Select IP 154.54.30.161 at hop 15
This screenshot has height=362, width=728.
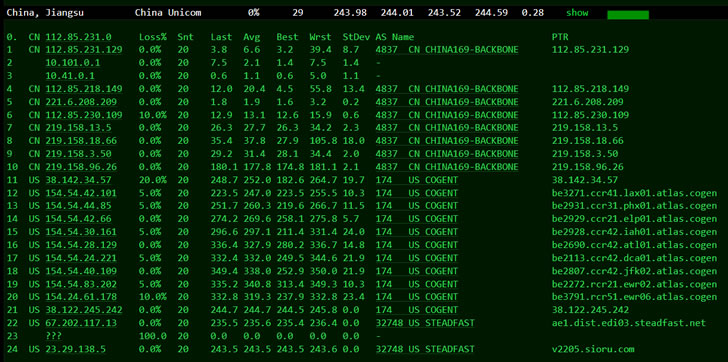(81, 232)
